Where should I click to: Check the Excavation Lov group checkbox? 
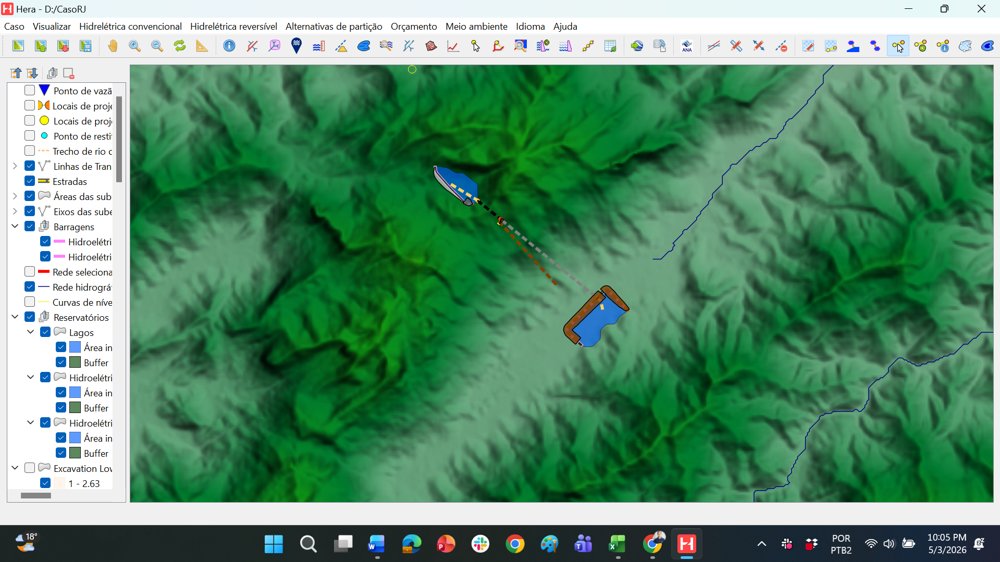[29, 468]
